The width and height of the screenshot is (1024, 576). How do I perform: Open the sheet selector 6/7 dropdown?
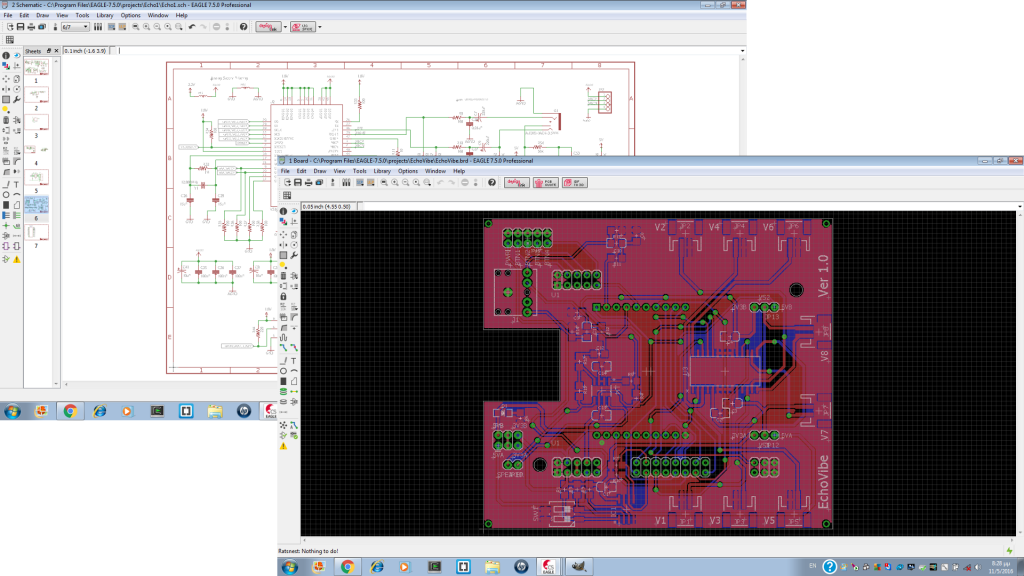coord(86,27)
